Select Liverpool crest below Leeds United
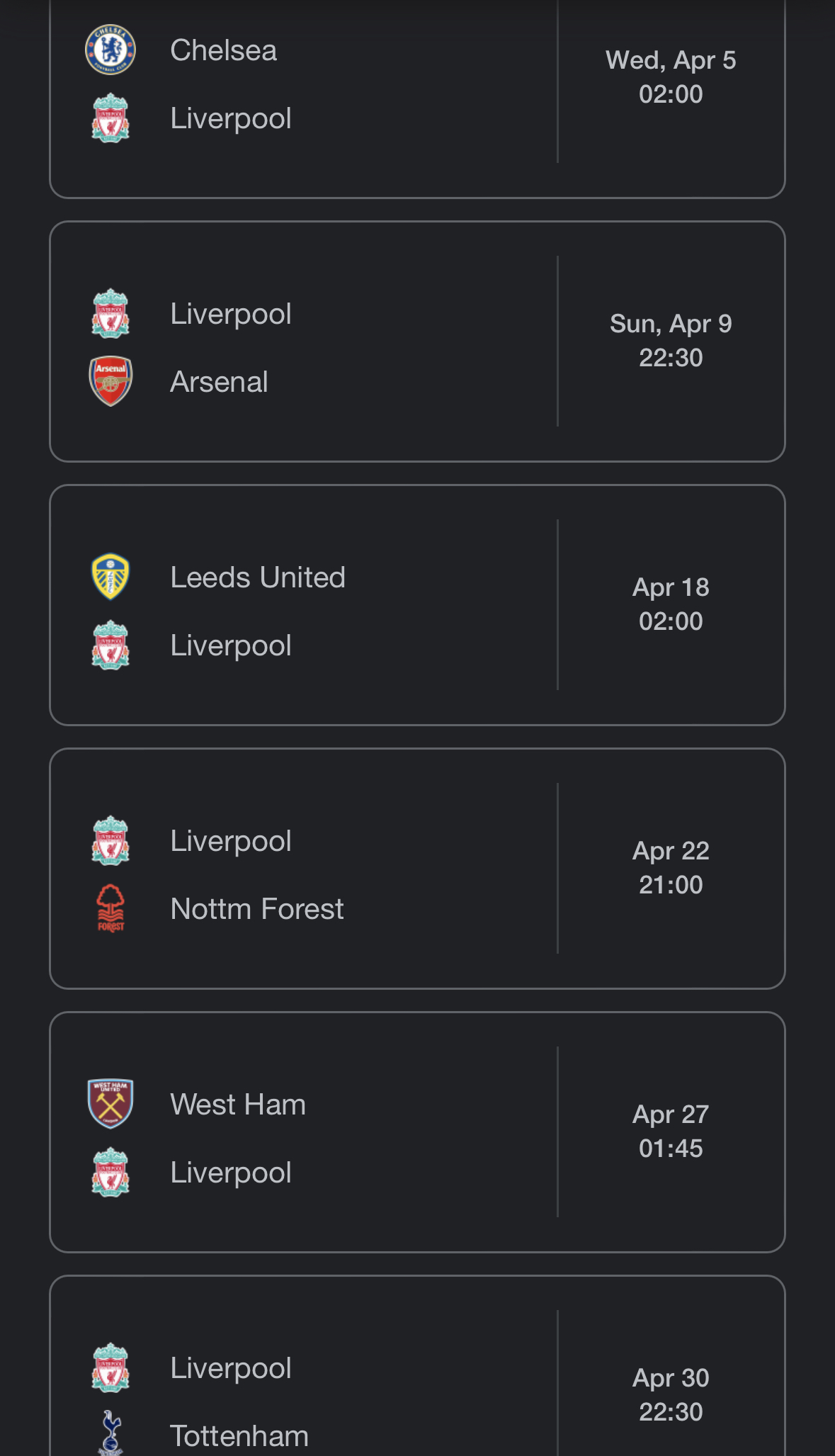This screenshot has height=1456, width=835. [110, 645]
